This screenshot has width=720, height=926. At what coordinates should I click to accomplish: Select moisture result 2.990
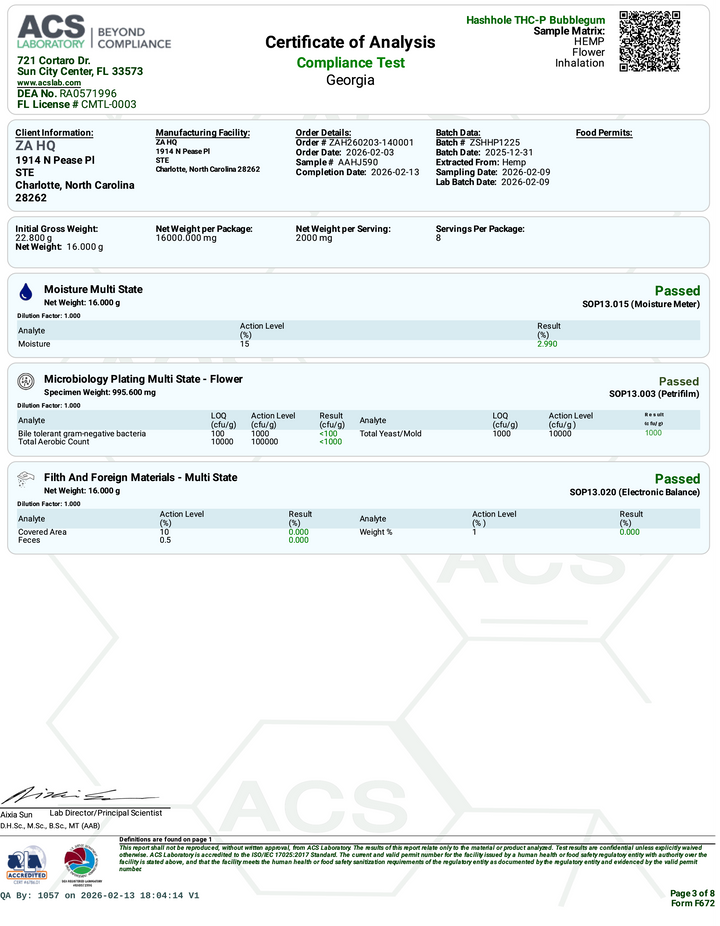click(547, 344)
